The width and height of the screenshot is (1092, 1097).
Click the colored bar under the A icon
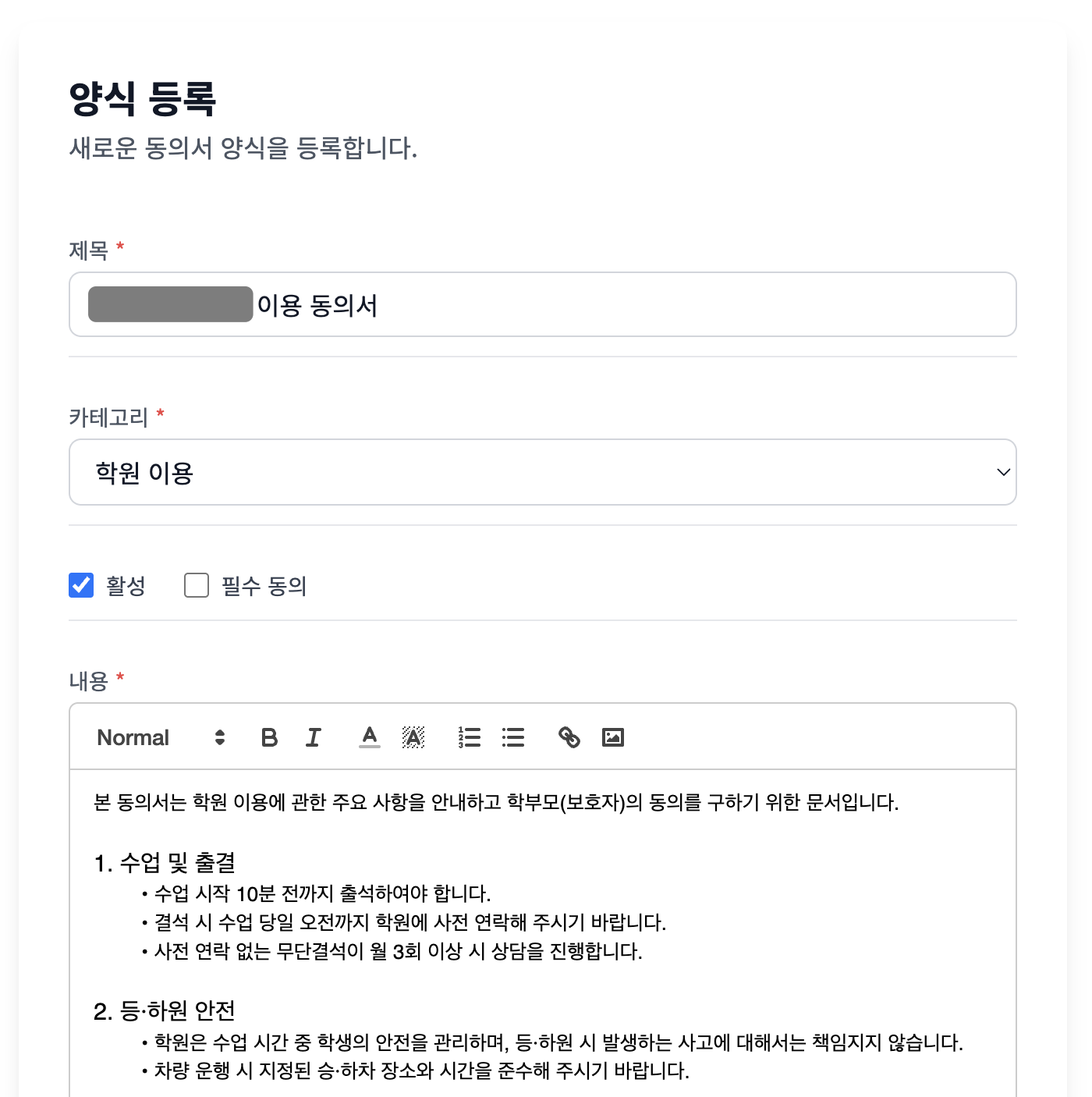pos(369,746)
